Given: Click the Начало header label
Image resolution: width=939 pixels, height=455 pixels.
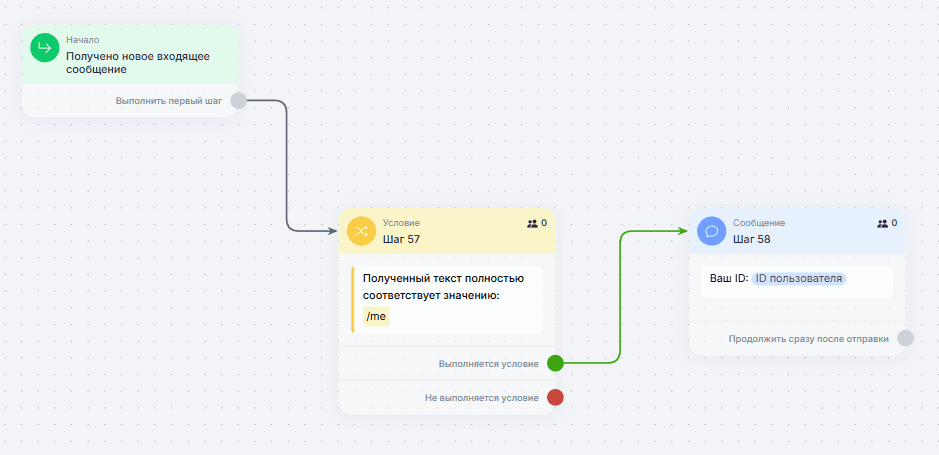Looking at the screenshot, I should coord(83,40).
